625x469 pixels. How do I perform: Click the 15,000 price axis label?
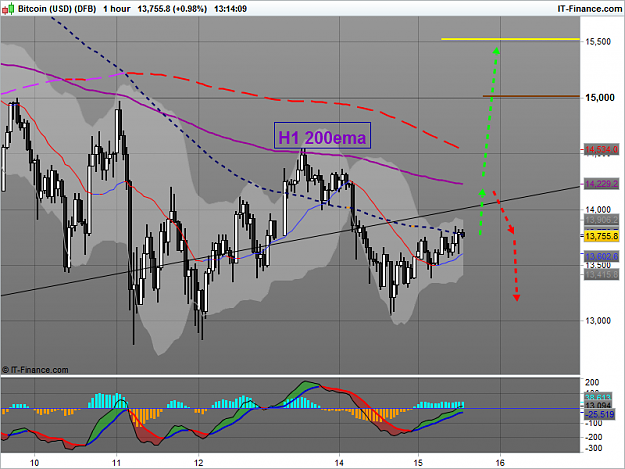[x=599, y=98]
